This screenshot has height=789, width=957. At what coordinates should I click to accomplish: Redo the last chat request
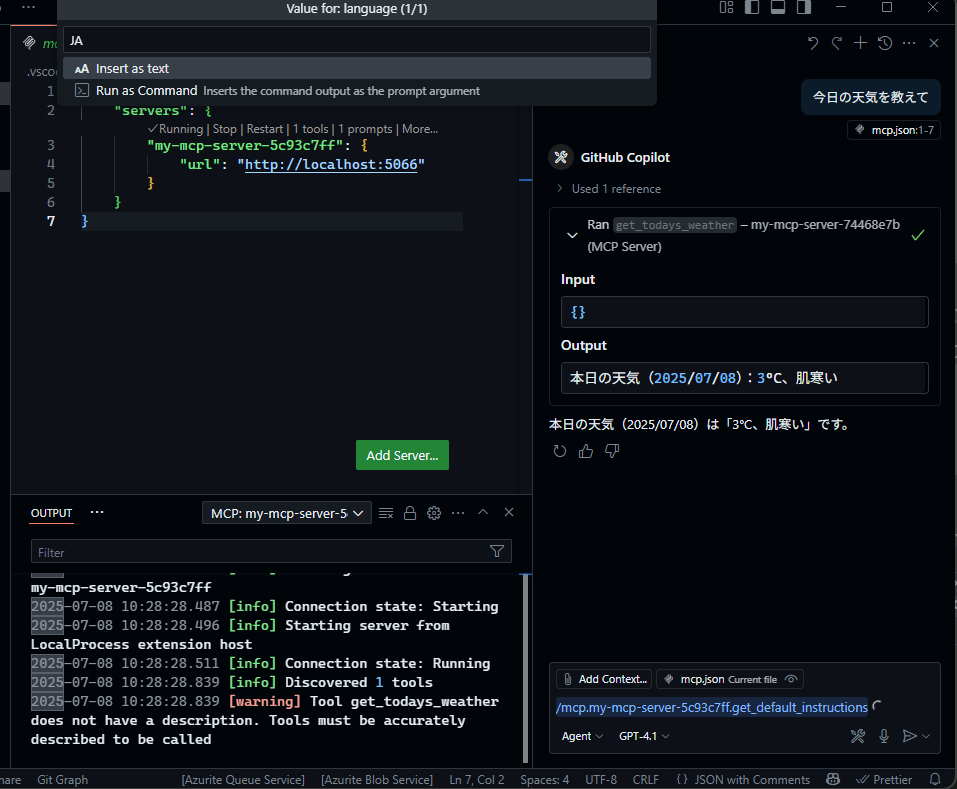tap(836, 43)
